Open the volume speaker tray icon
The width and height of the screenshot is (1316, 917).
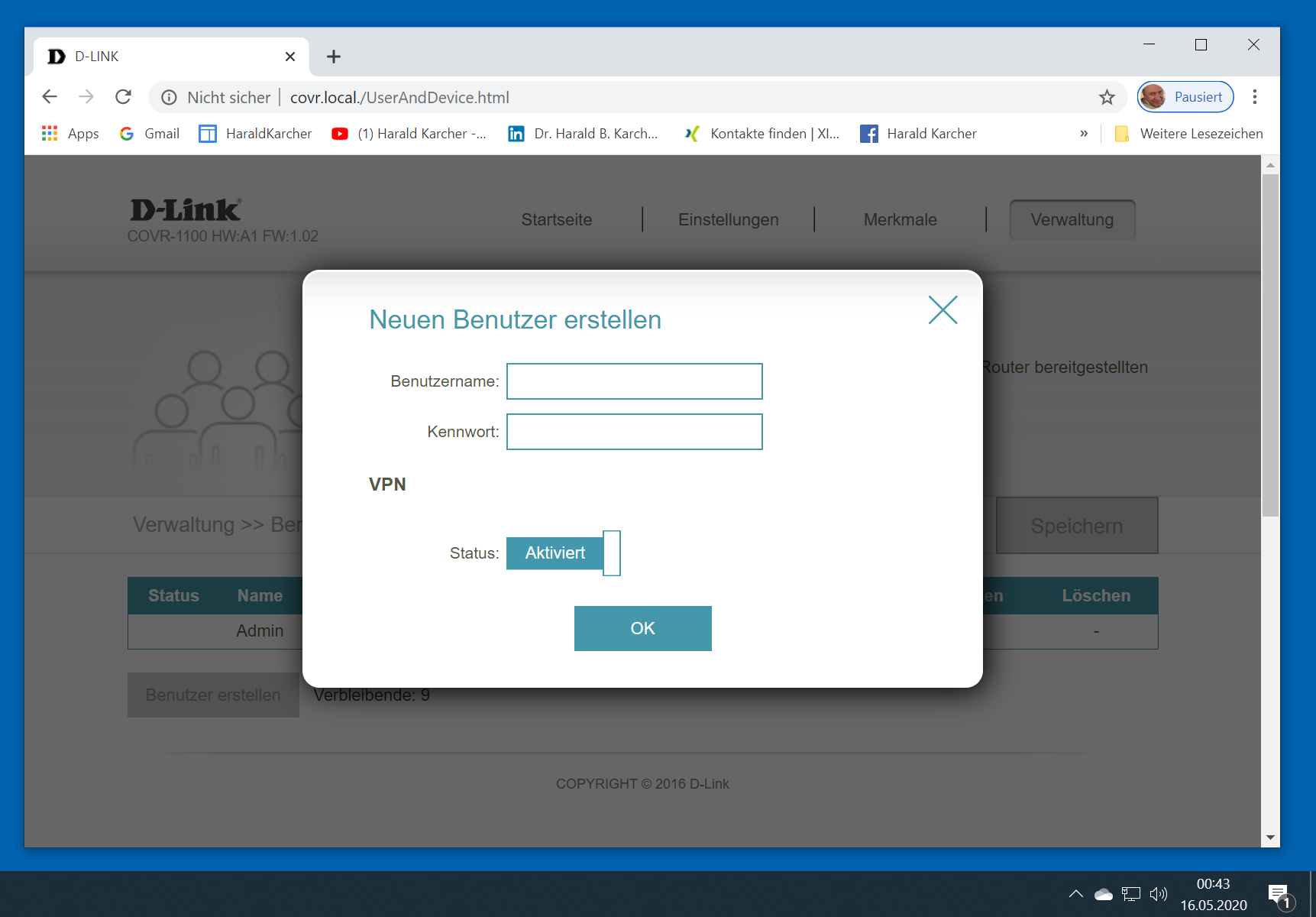(x=1159, y=894)
